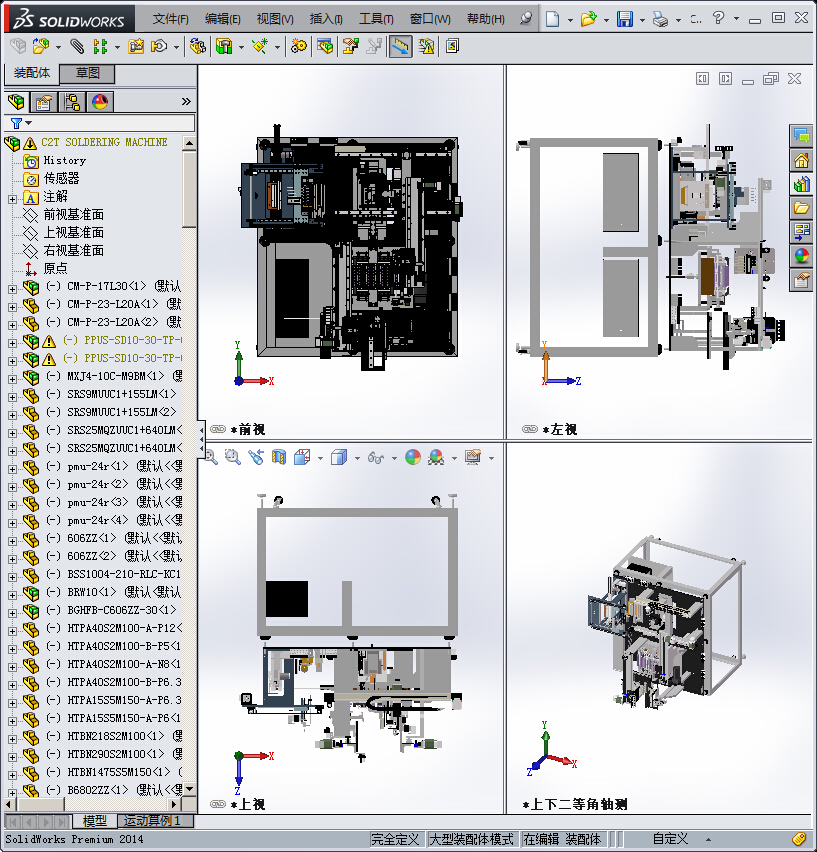Open Custom Properties icon in task pane
817x852 pixels.
[x=801, y=280]
